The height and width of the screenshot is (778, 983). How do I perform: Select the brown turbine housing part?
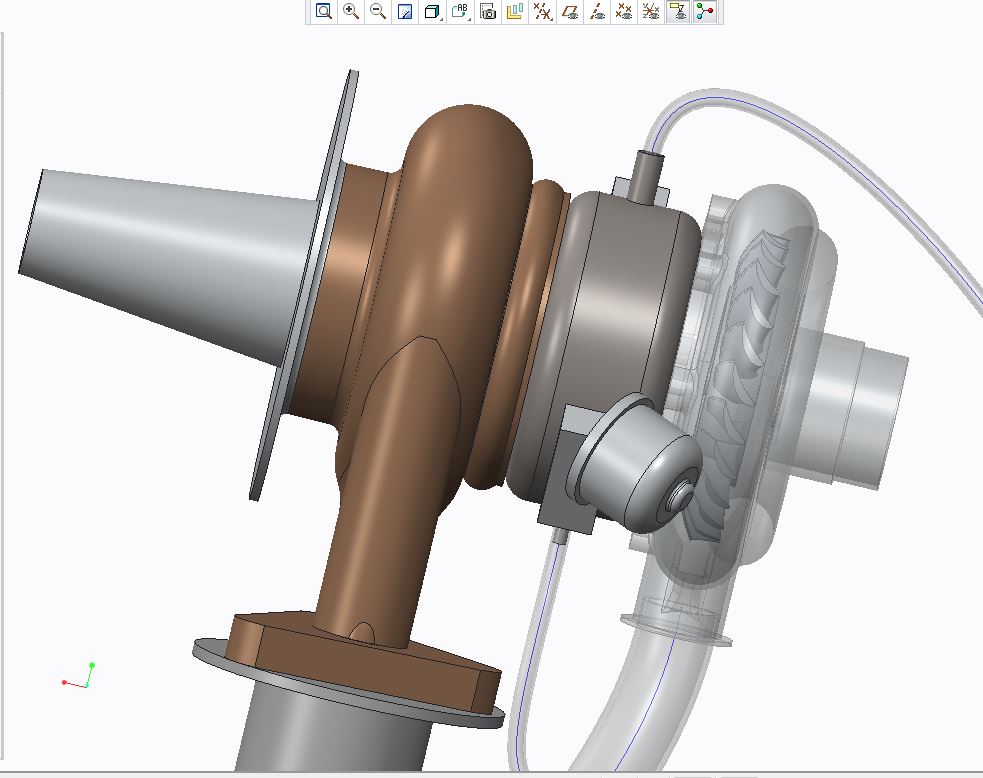464,251
